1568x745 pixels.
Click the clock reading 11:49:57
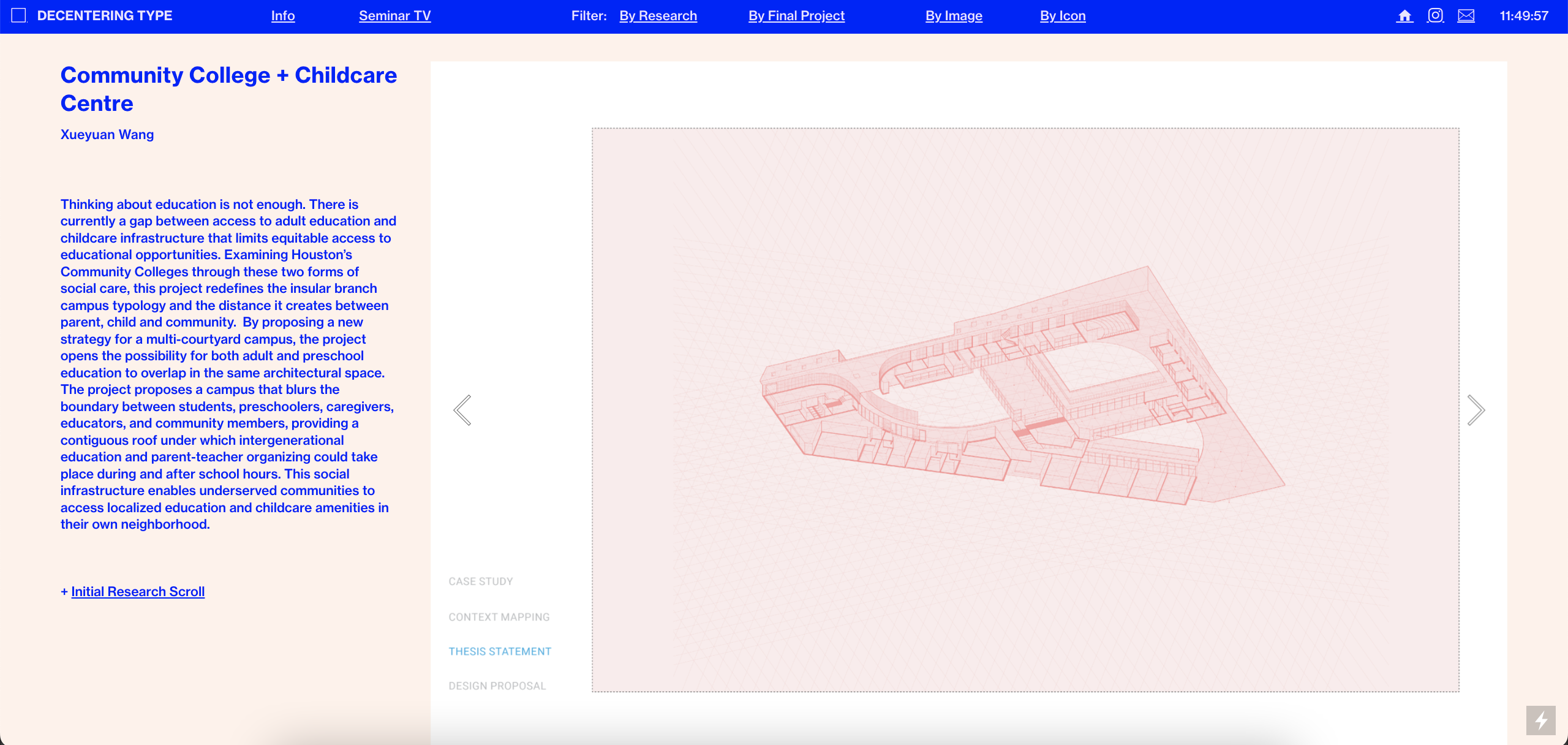click(x=1524, y=16)
